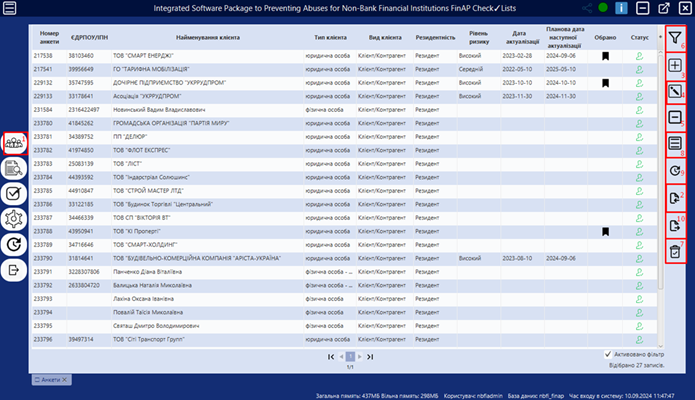Click status icon for ГО "ТАРИФНА МОБІЛІЗАЦІЯ"
This screenshot has height=400, width=695.
[x=639, y=70]
